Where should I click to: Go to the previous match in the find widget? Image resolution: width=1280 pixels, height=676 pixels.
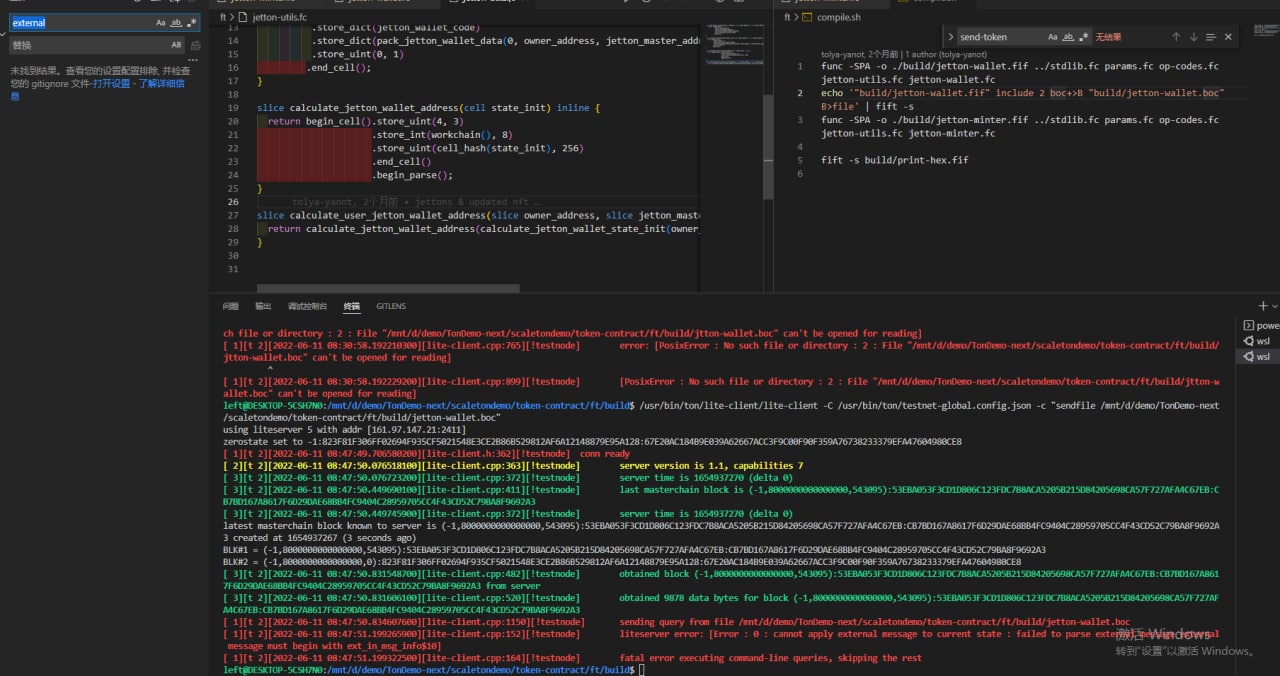[1174, 37]
